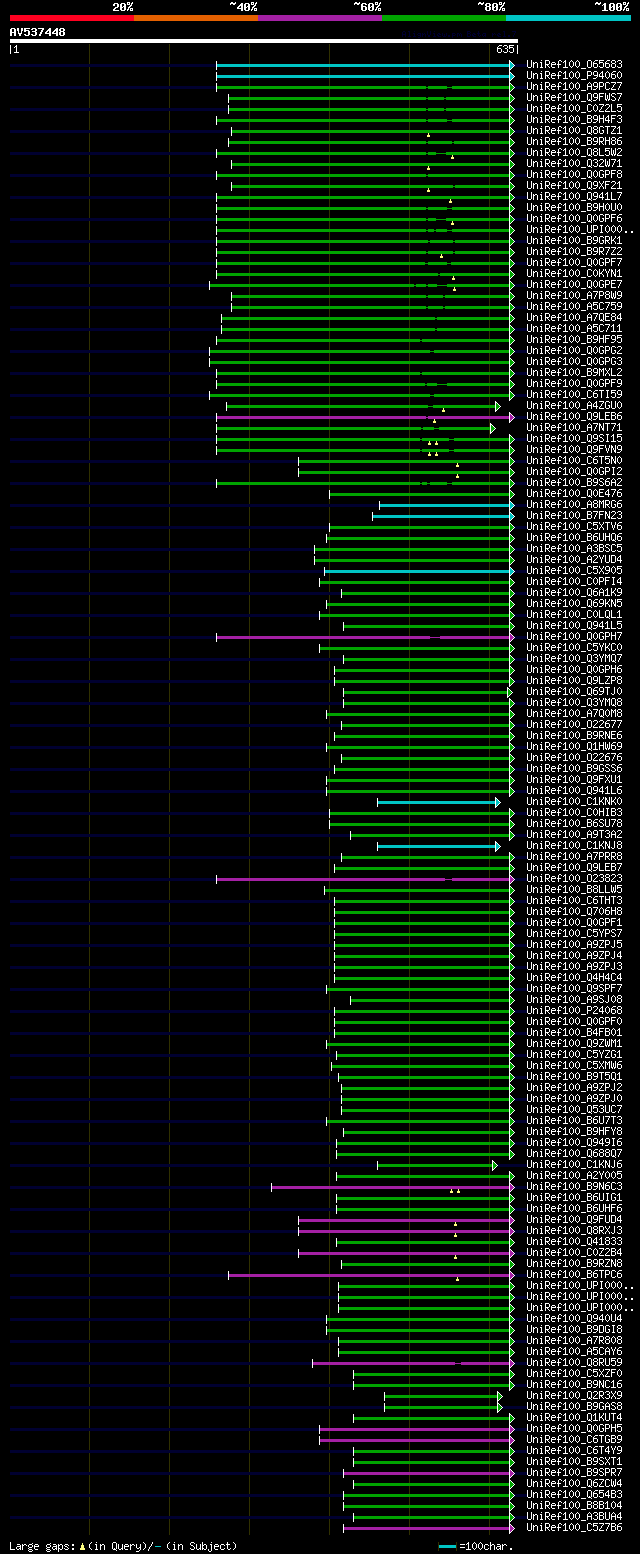Viewport: 640px width, 1554px height.
Task: Open hit UniRef100_Q69TJ0
Action: click(x=574, y=691)
